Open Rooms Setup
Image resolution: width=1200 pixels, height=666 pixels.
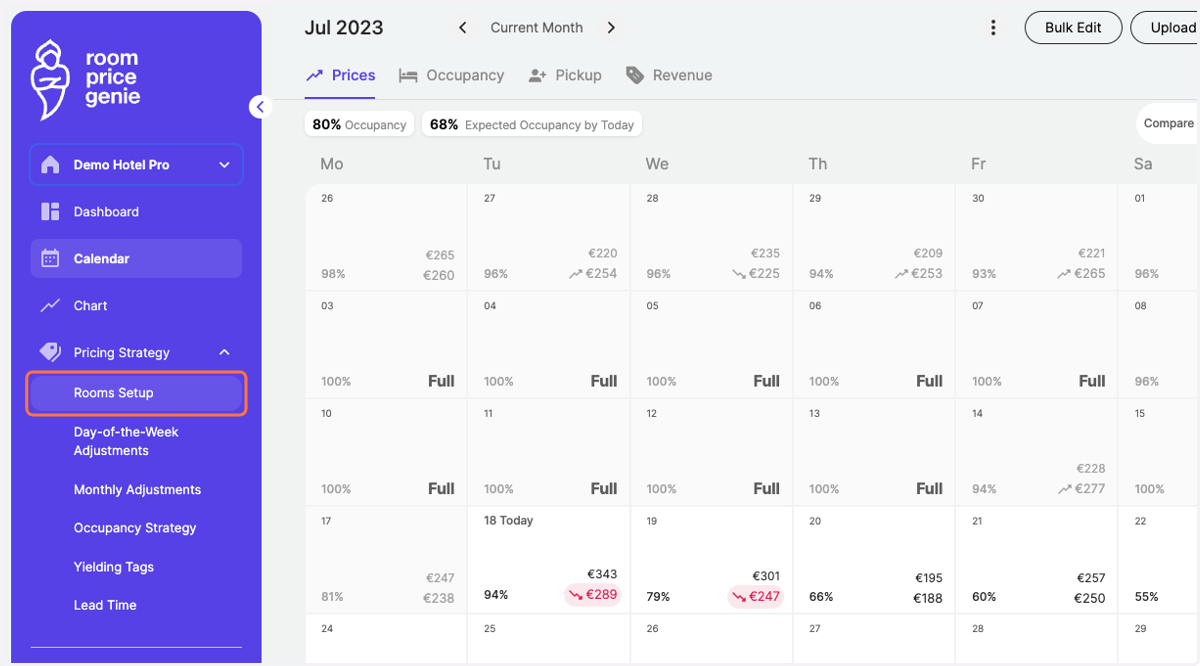pos(136,393)
